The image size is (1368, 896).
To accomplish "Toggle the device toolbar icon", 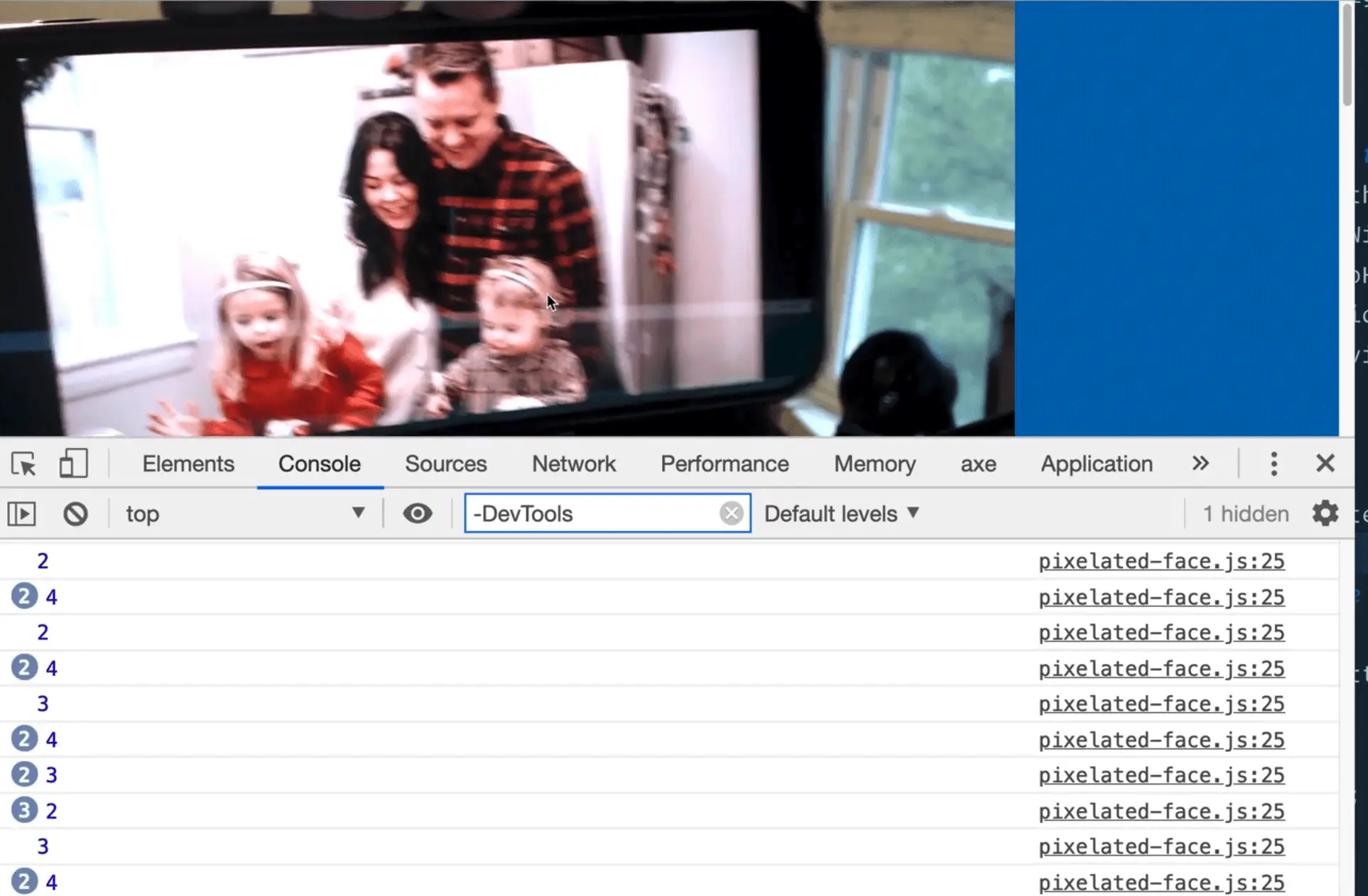I will point(73,464).
